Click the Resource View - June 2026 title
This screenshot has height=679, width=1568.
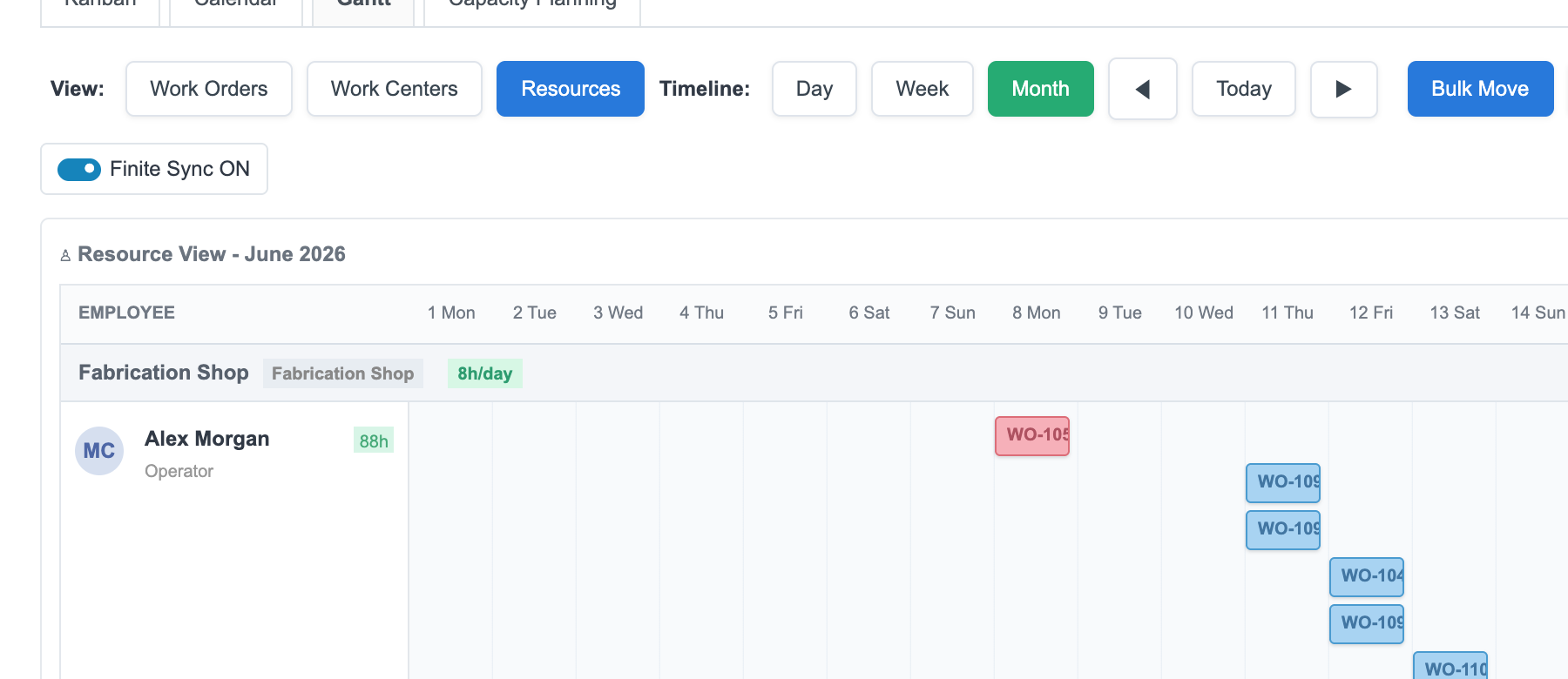(x=212, y=254)
